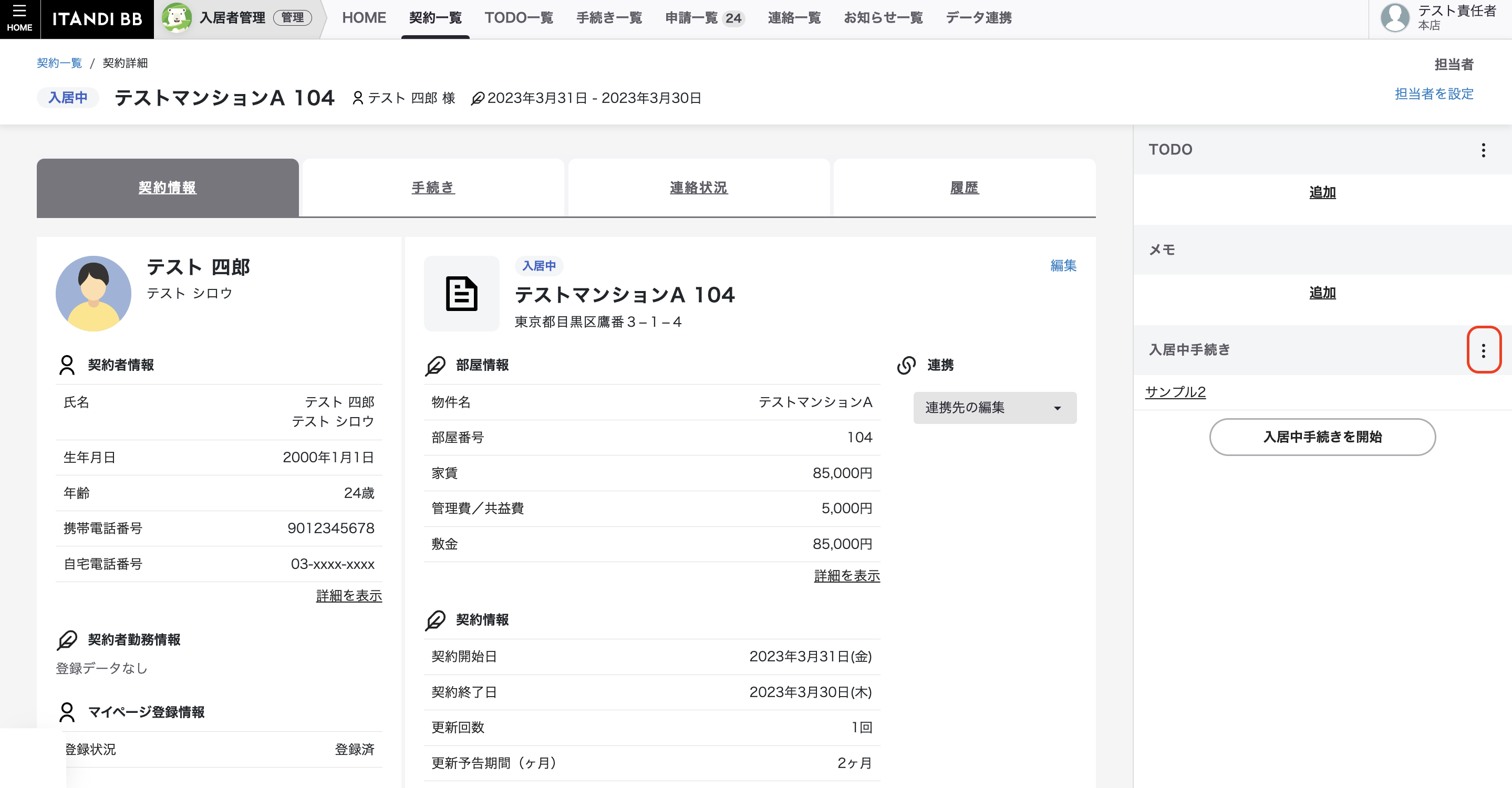This screenshot has height=788, width=1512.
Task: Click the address 東京都目黒区鷹番3-1-4
Action: click(x=598, y=322)
